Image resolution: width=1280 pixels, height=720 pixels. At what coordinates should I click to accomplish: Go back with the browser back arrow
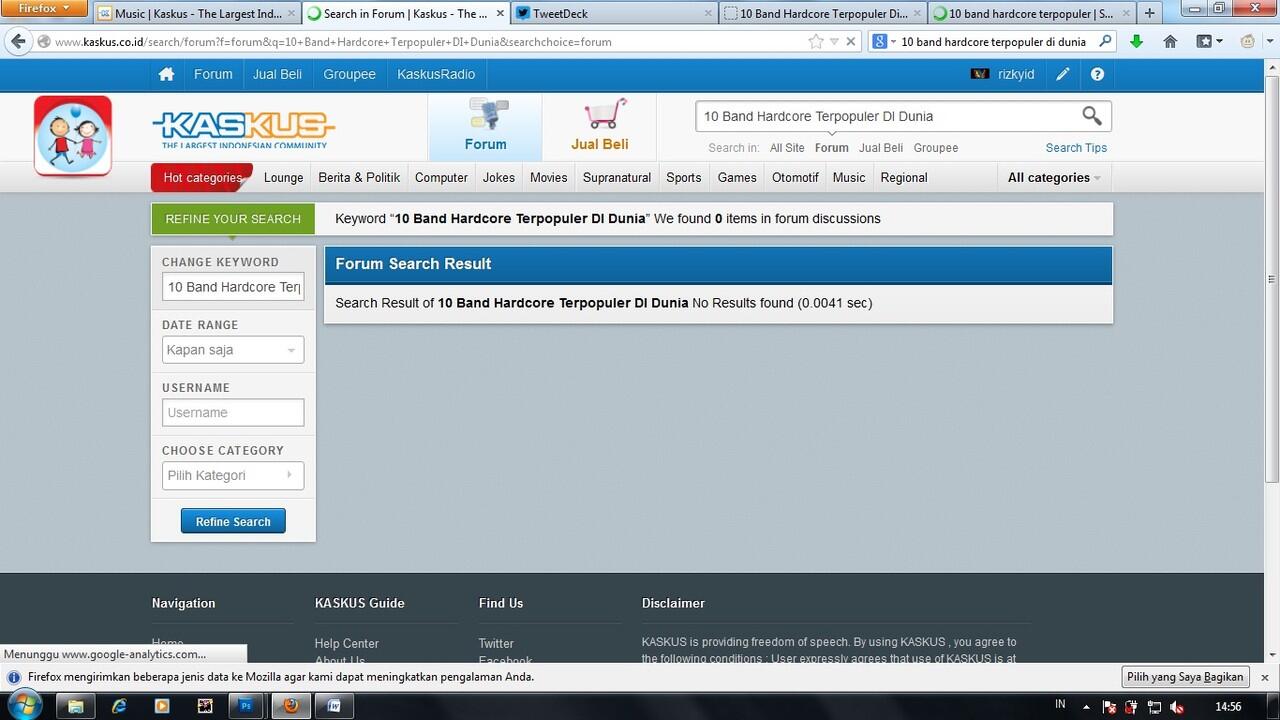[18, 41]
